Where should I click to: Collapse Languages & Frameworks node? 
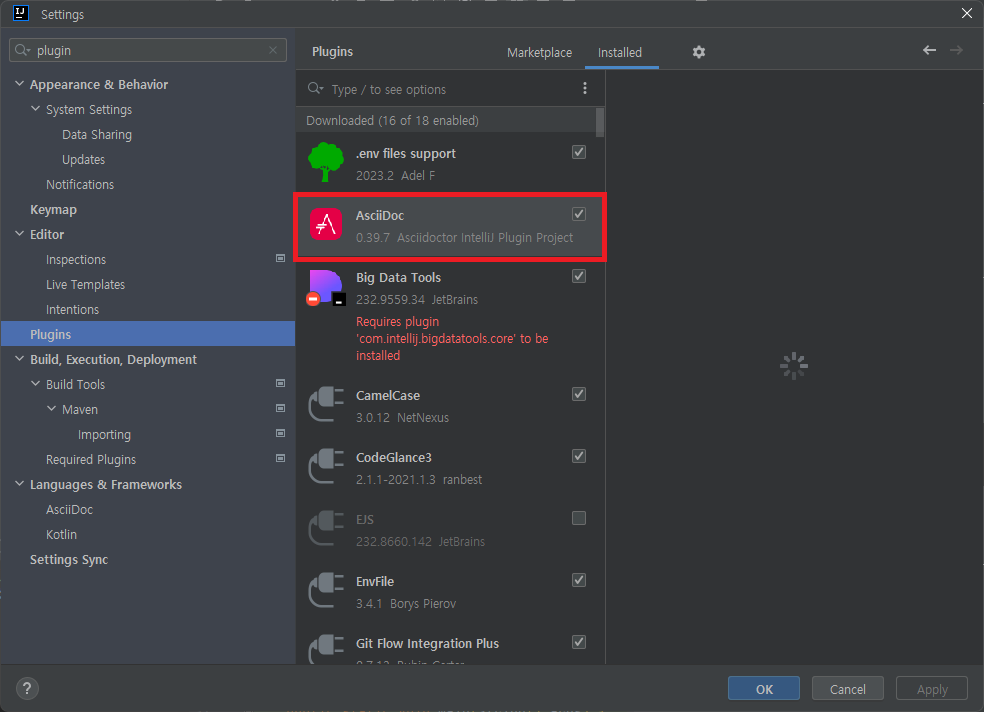pos(19,484)
